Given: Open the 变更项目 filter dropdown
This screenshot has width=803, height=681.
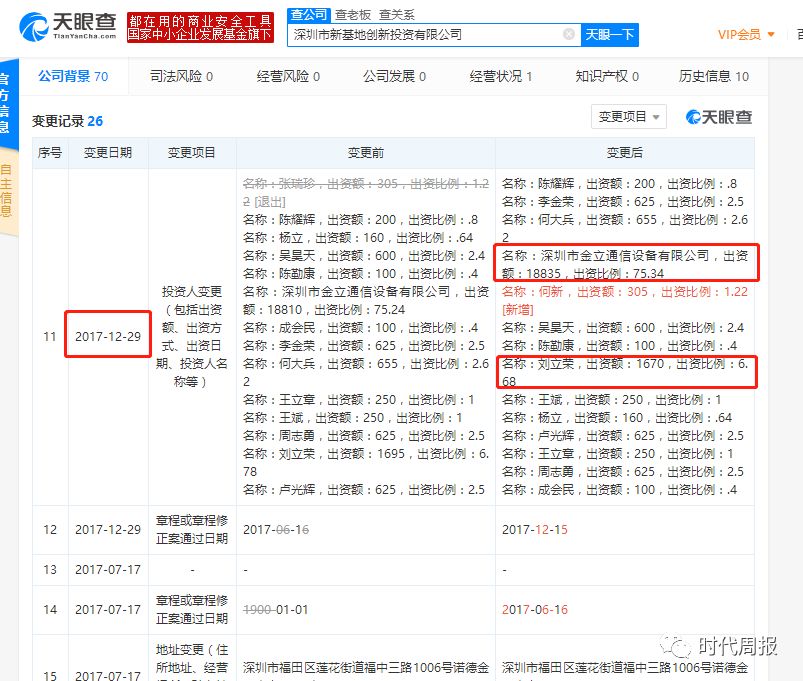Looking at the screenshot, I should (629, 117).
